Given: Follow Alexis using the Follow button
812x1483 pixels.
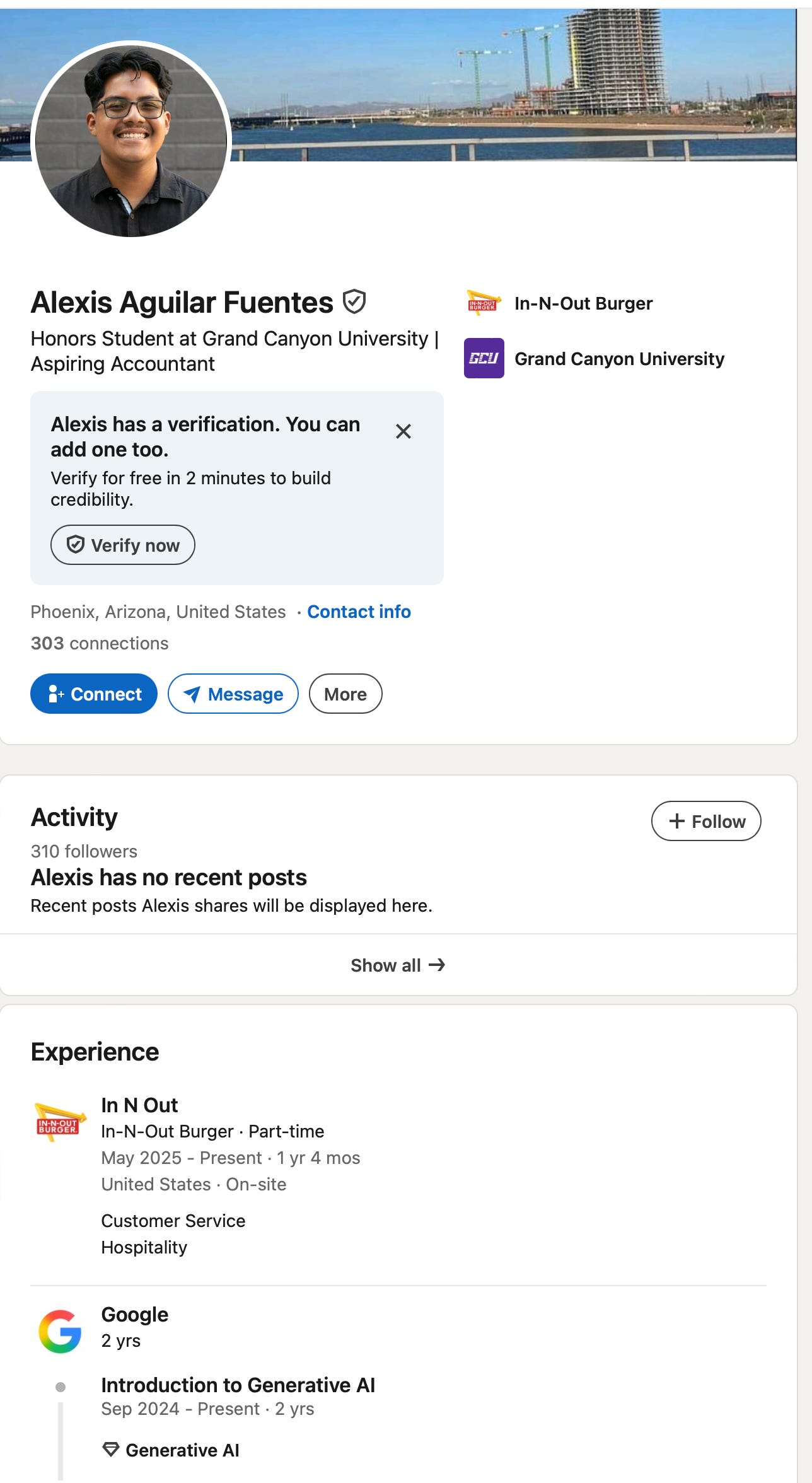Looking at the screenshot, I should point(706,821).
